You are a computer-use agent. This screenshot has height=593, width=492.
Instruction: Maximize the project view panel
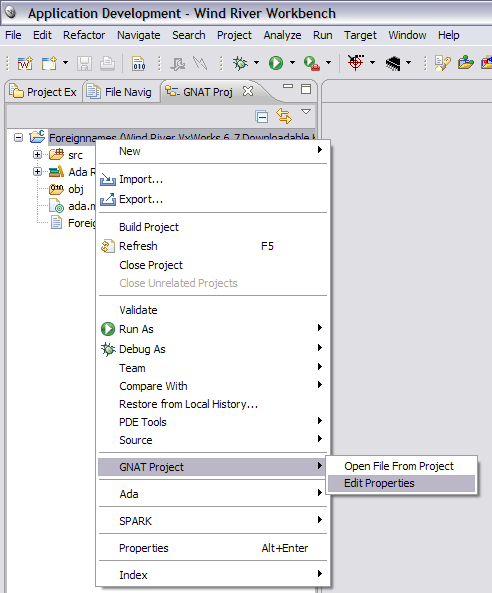point(306,89)
